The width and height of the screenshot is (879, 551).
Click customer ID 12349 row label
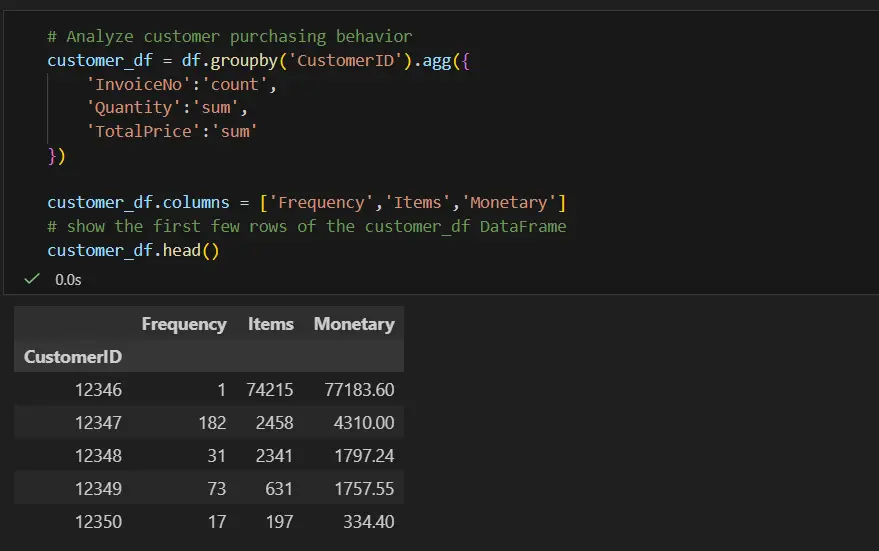(x=98, y=489)
